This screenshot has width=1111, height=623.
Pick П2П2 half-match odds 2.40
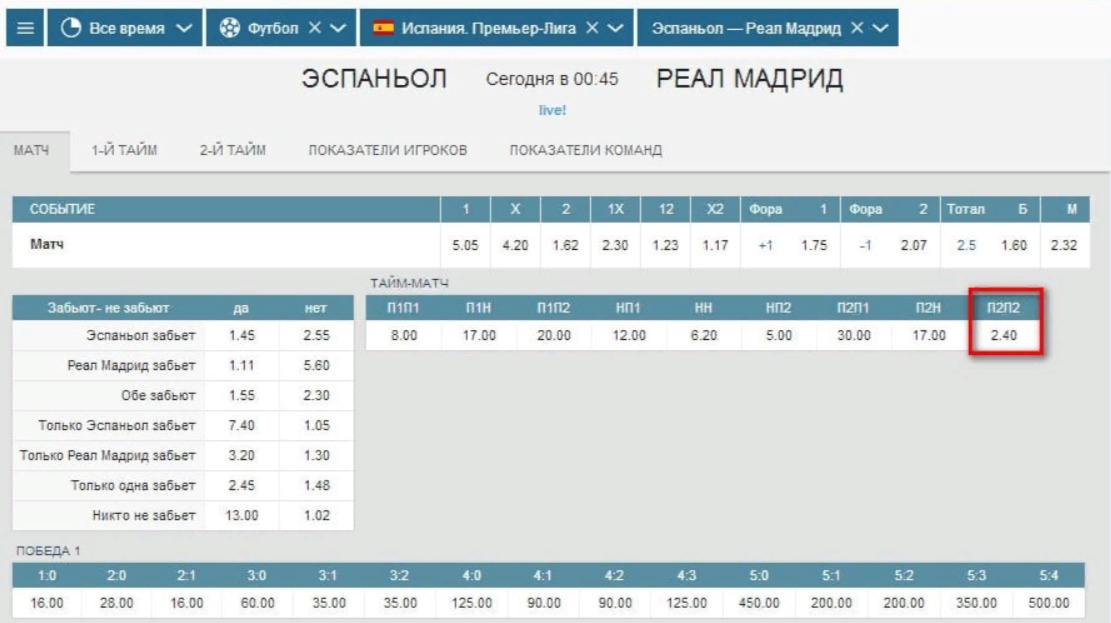click(1004, 335)
